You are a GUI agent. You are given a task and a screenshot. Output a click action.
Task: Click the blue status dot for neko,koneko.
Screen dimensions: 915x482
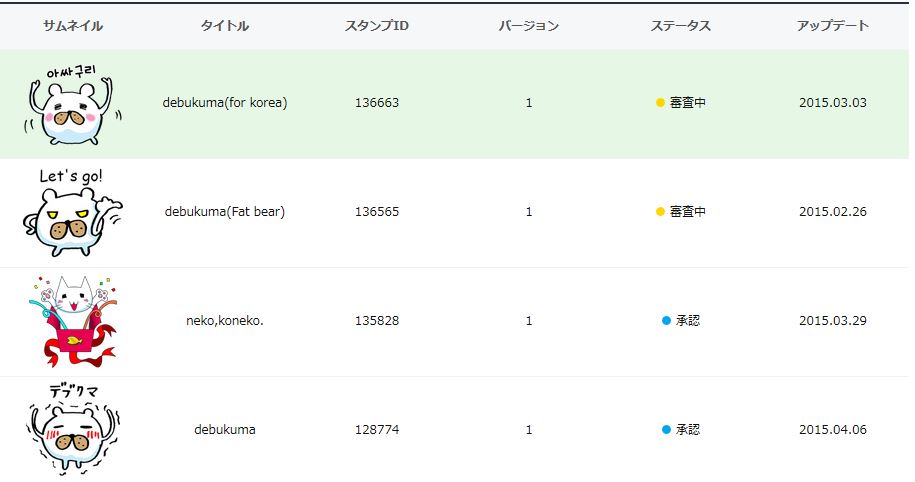pyautogui.click(x=666, y=321)
